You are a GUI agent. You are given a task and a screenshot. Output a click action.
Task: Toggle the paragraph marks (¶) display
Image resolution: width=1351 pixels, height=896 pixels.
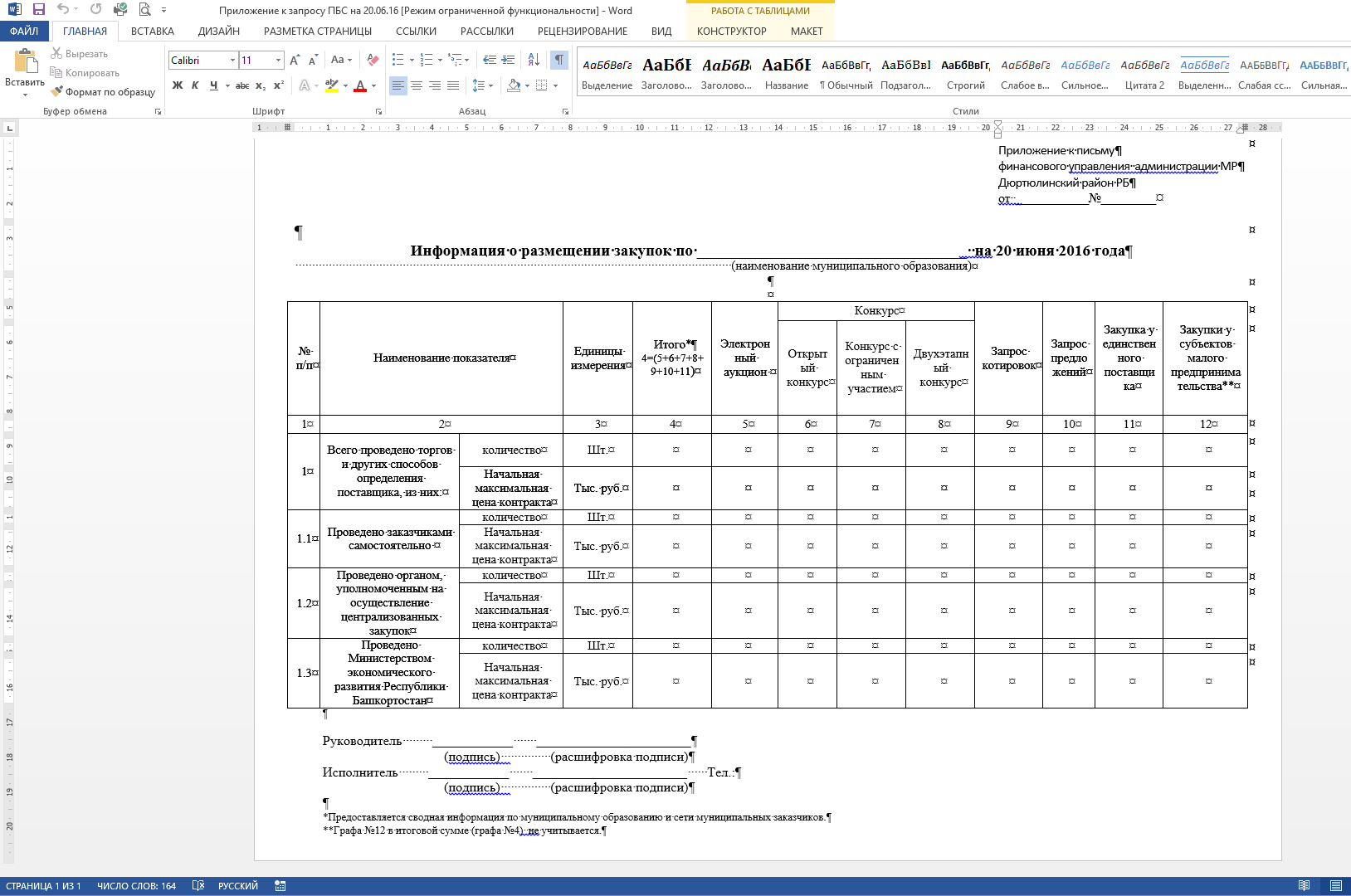559,60
